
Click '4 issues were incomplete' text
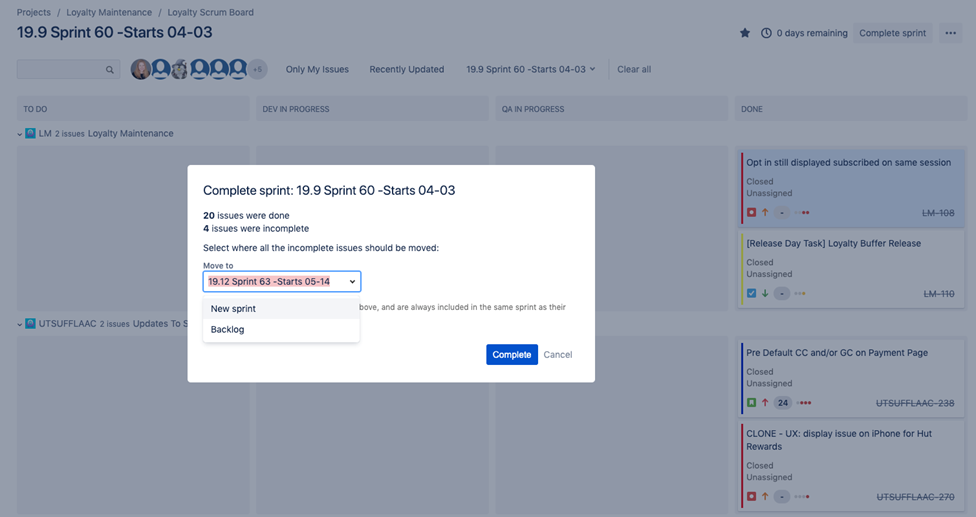coord(256,228)
